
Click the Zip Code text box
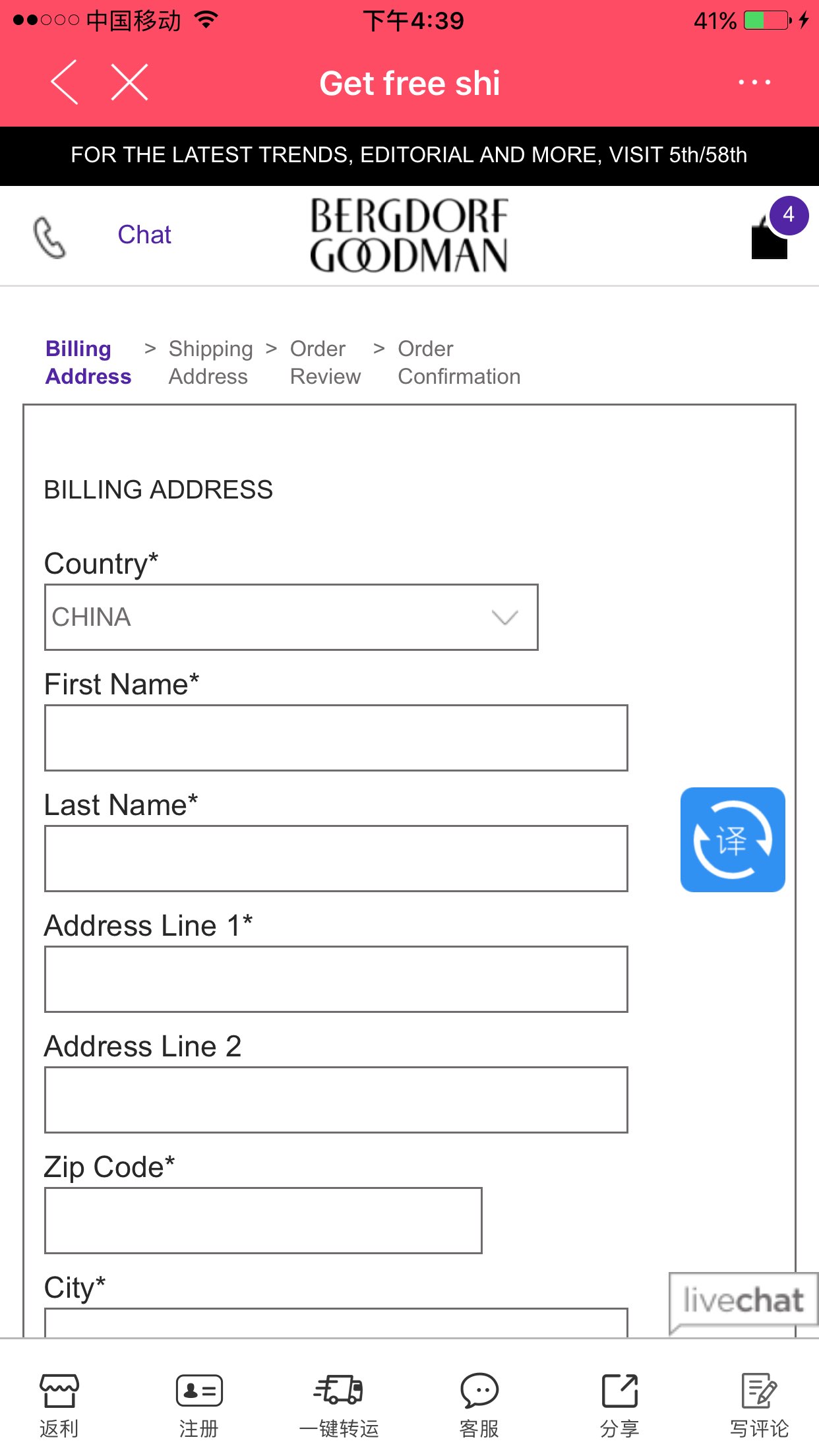[x=263, y=1221]
